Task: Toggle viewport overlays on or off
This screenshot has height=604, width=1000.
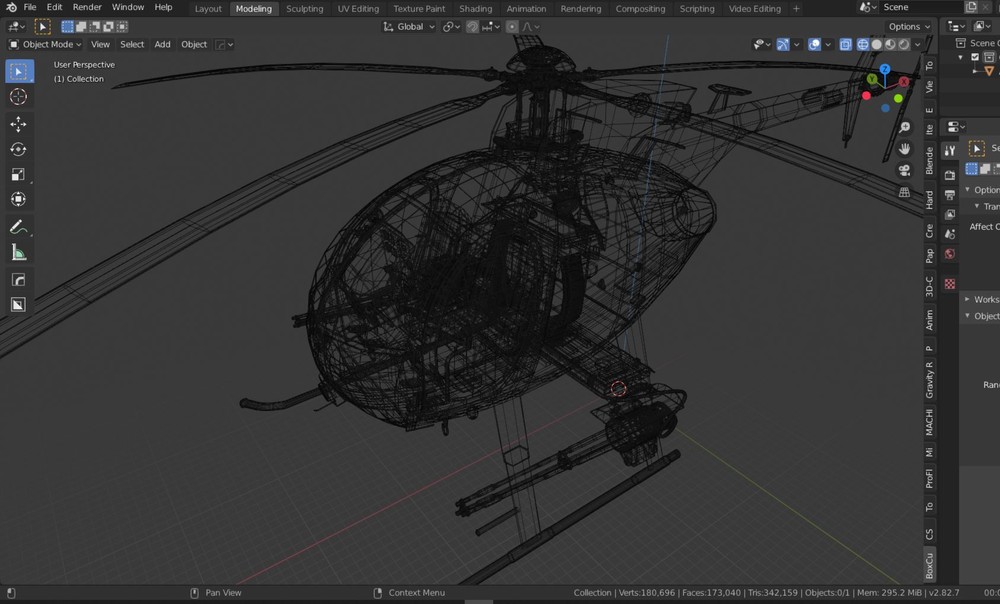Action: click(x=815, y=45)
